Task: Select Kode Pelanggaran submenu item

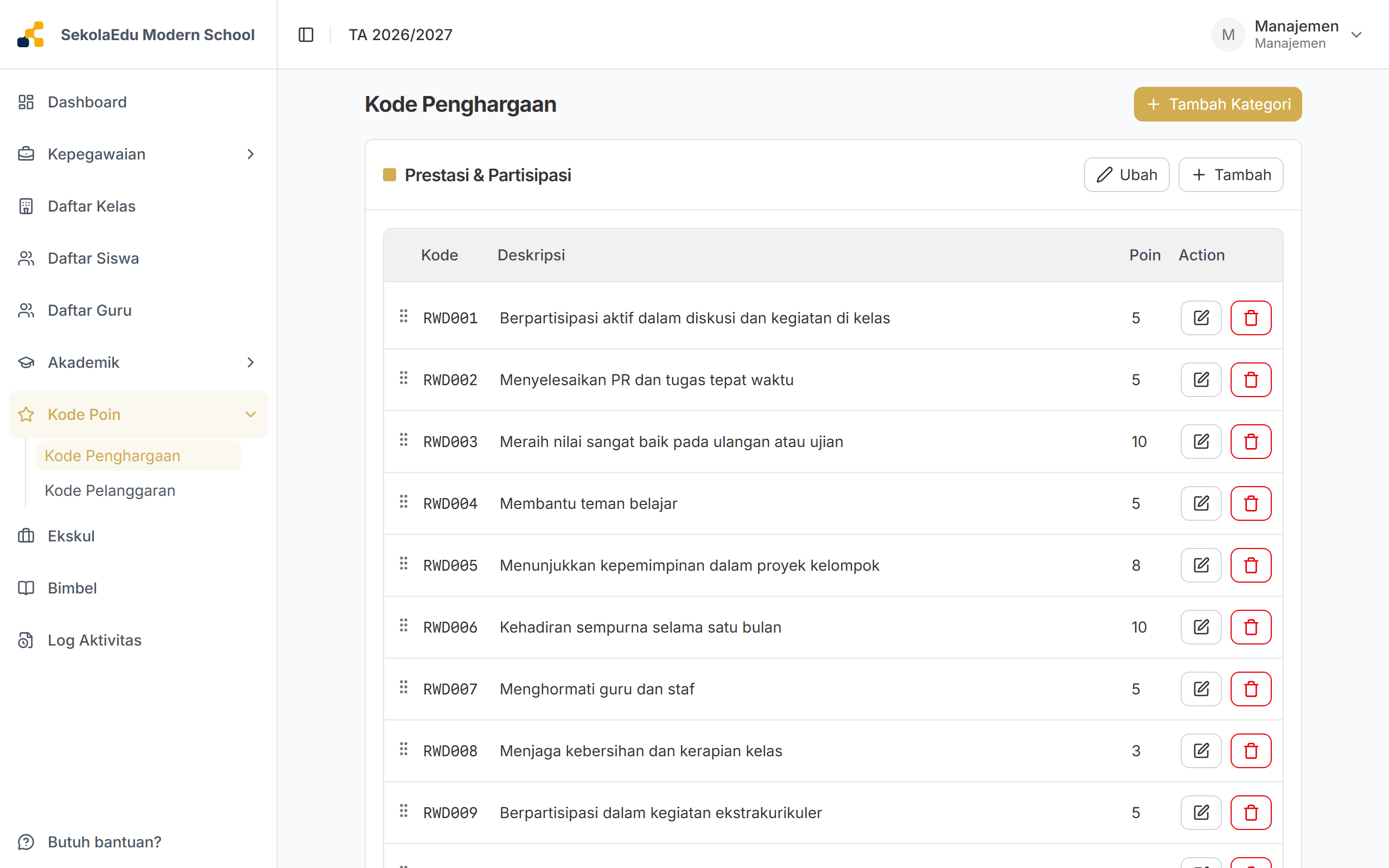Action: pyautogui.click(x=139, y=491)
